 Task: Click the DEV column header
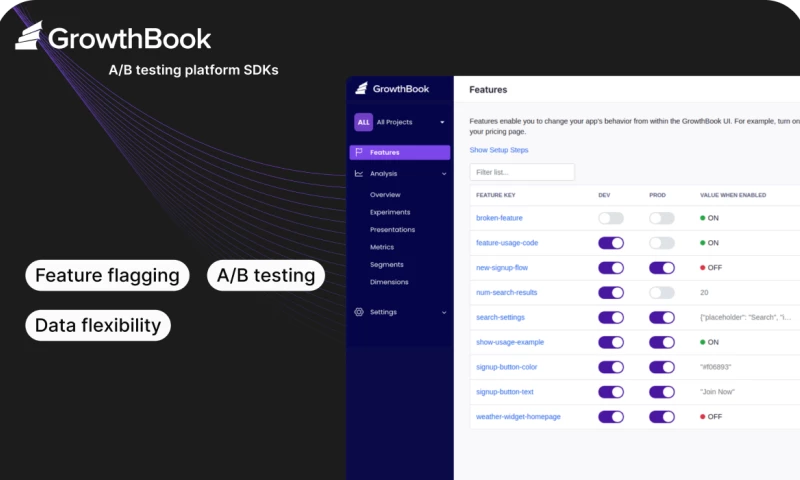(604, 195)
